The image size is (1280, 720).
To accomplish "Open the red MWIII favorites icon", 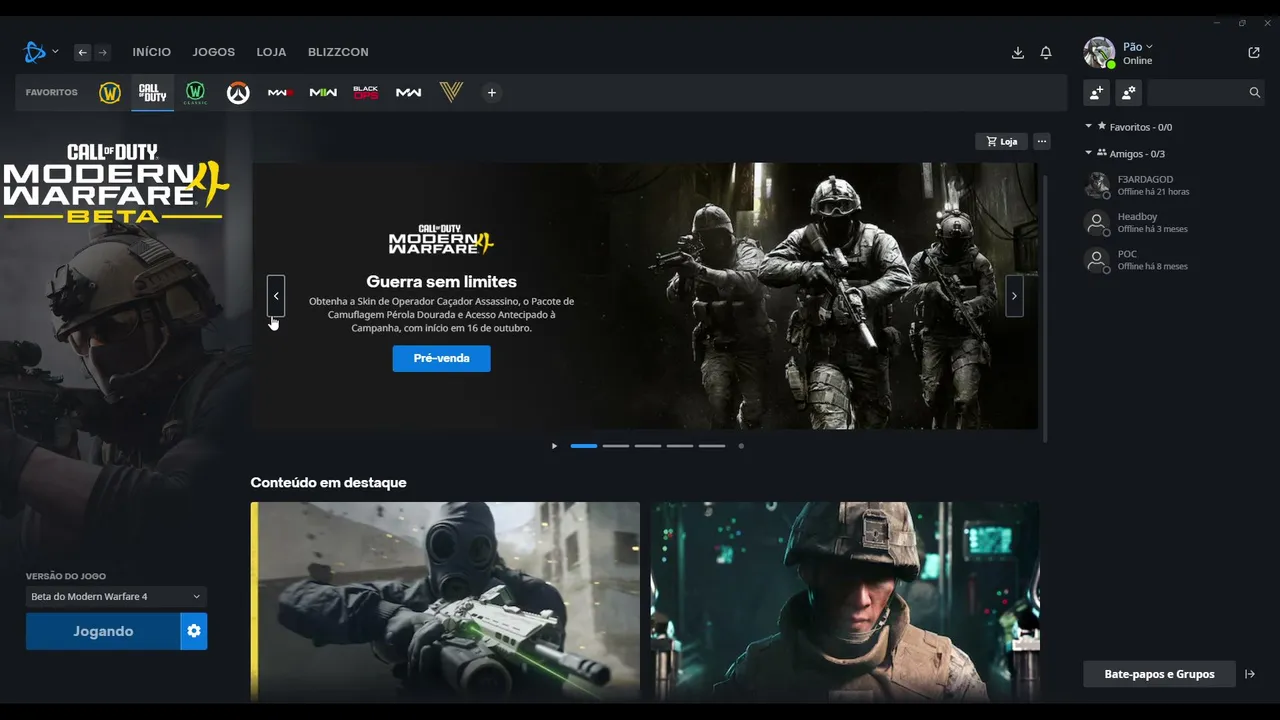I will tap(281, 93).
